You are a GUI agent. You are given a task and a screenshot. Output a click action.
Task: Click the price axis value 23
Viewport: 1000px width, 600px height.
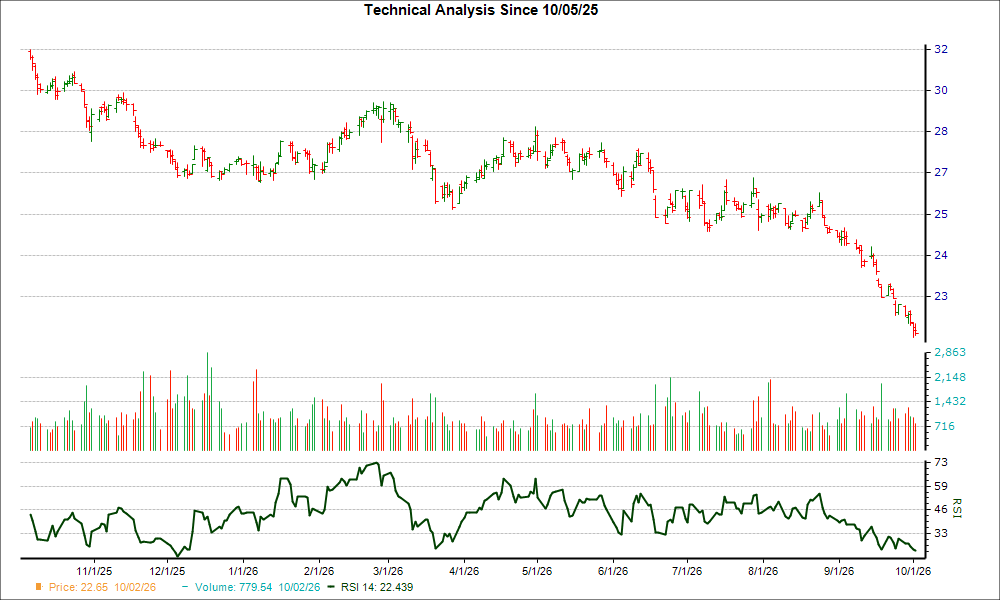tap(941, 296)
